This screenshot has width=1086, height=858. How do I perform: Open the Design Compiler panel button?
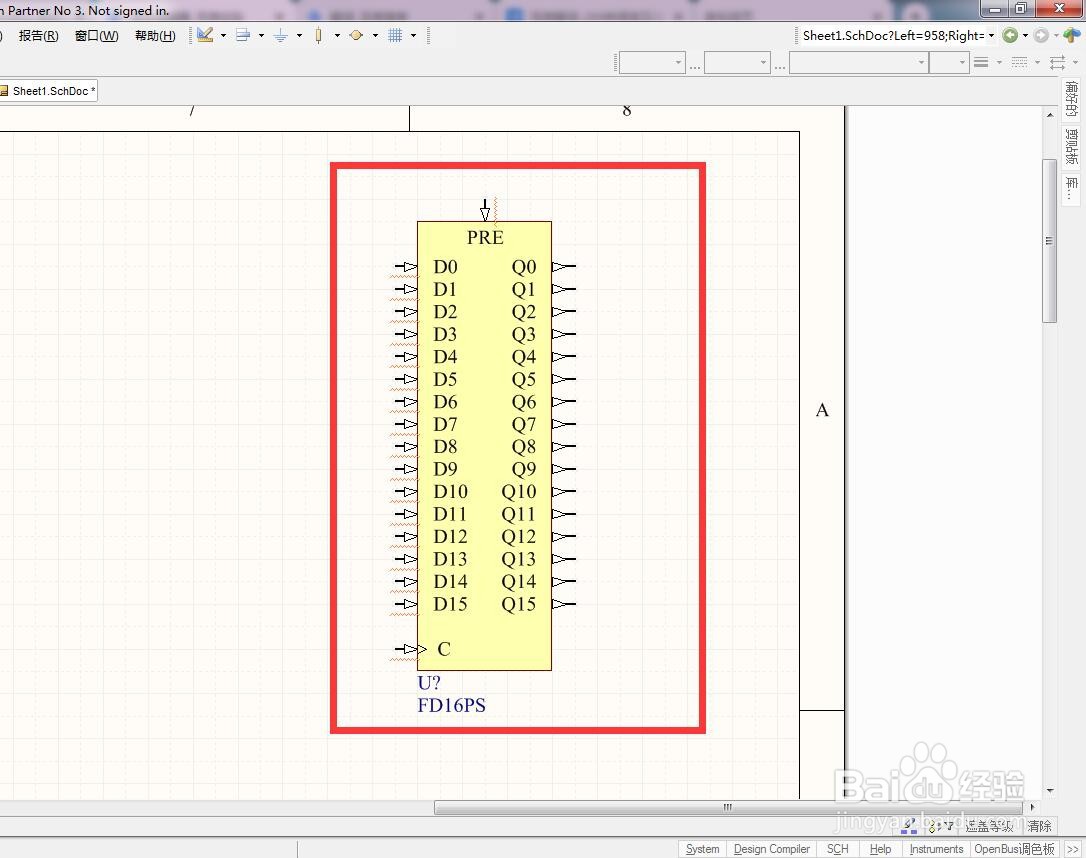(x=772, y=849)
